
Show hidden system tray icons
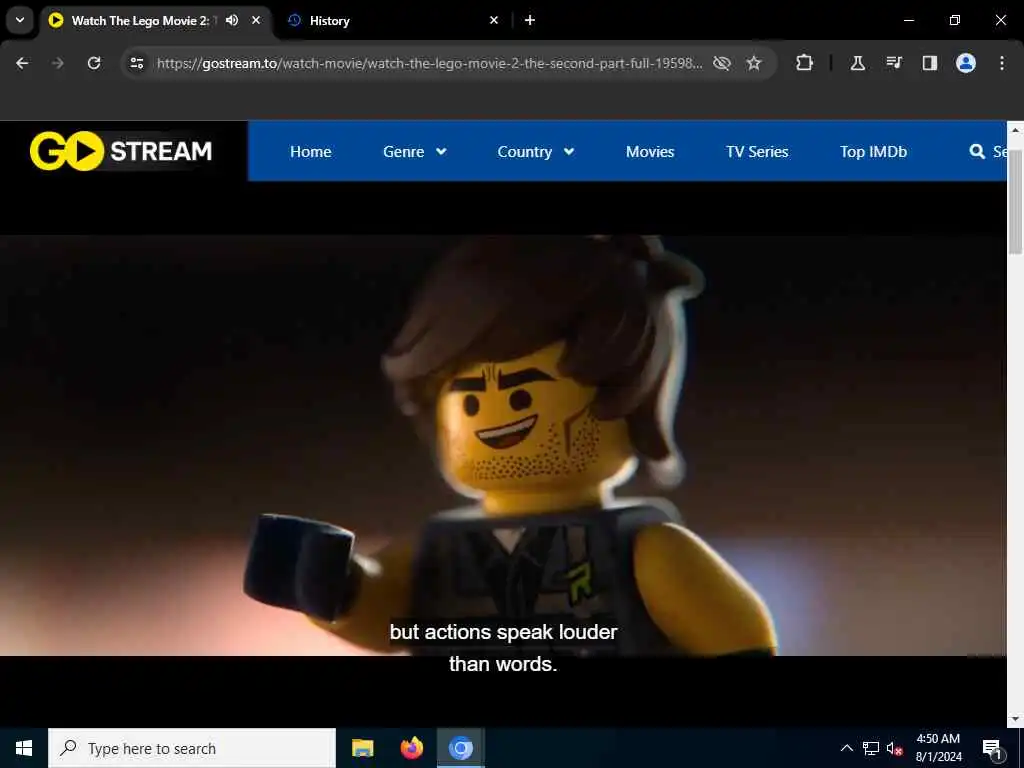[x=846, y=748]
